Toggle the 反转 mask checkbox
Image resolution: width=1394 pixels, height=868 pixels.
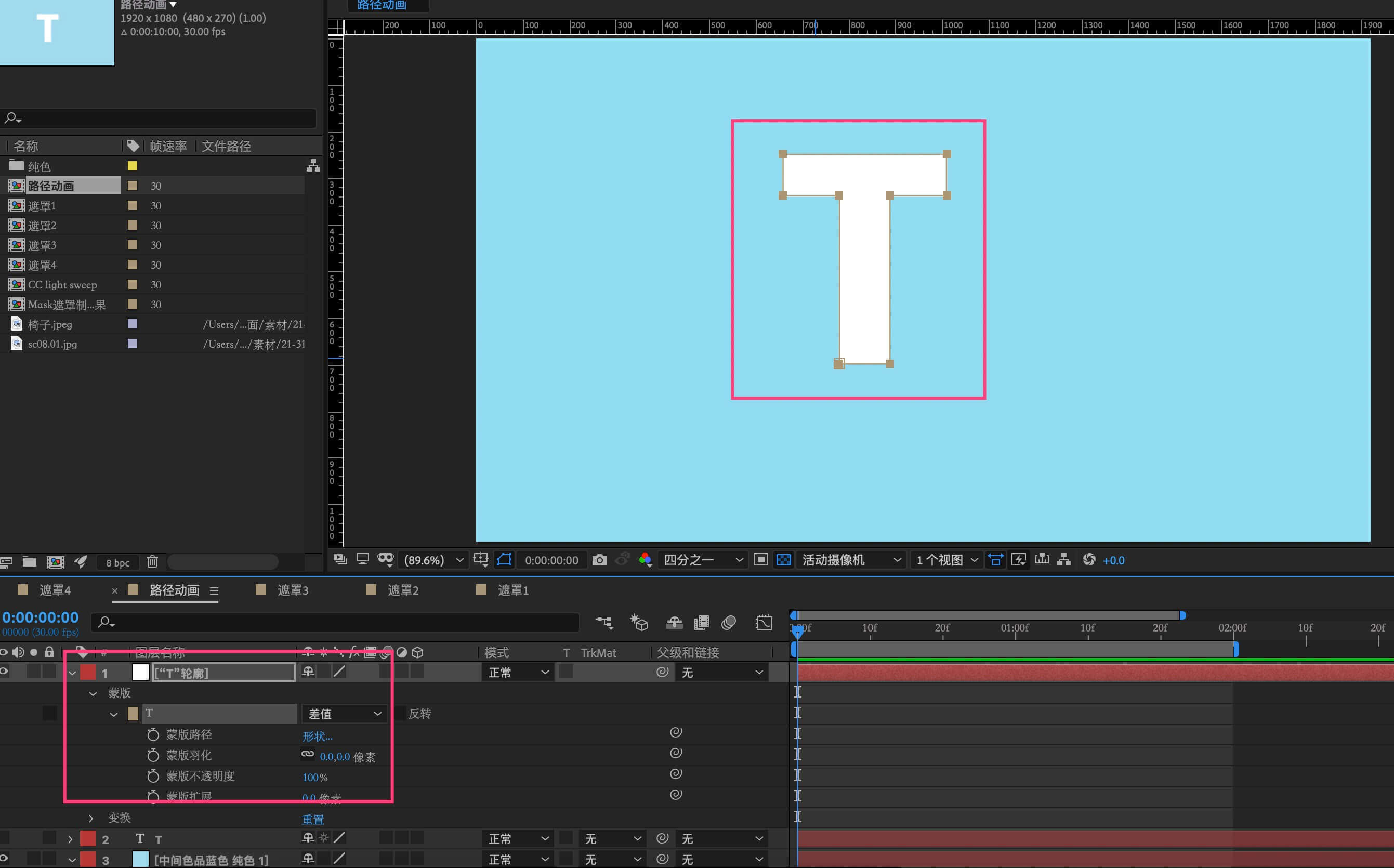(x=401, y=713)
